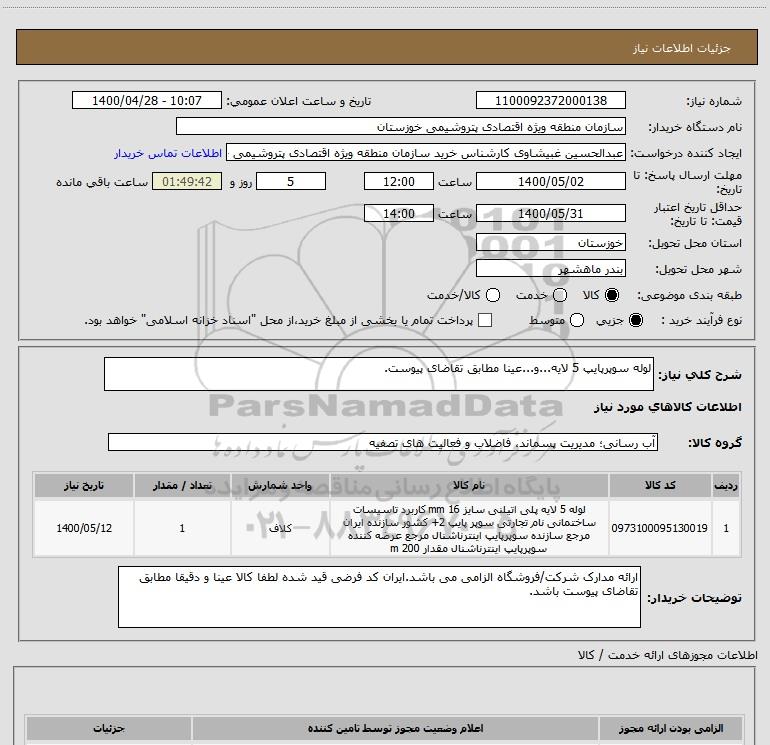Image resolution: width=770 pixels, height=745 pixels.
Task: Select the خدمت radio button
Action: tap(560, 295)
